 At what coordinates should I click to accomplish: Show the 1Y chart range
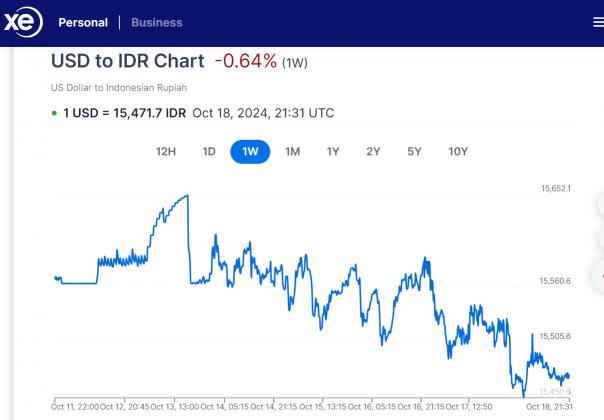tap(333, 152)
